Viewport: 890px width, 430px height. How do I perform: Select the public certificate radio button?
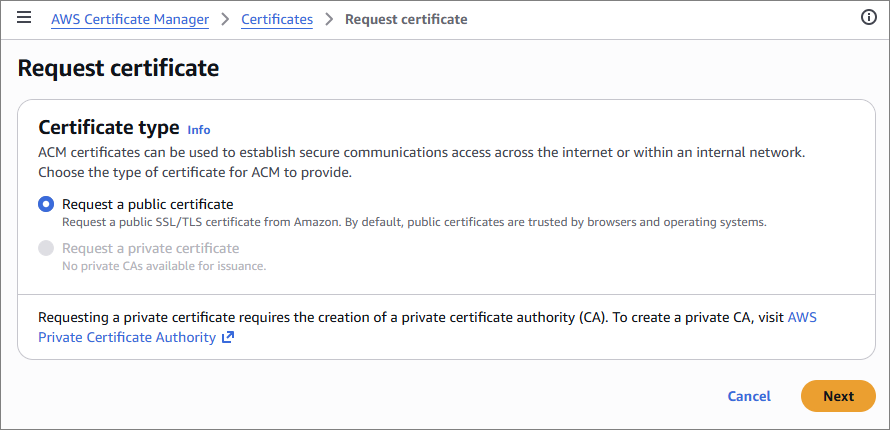(x=46, y=204)
